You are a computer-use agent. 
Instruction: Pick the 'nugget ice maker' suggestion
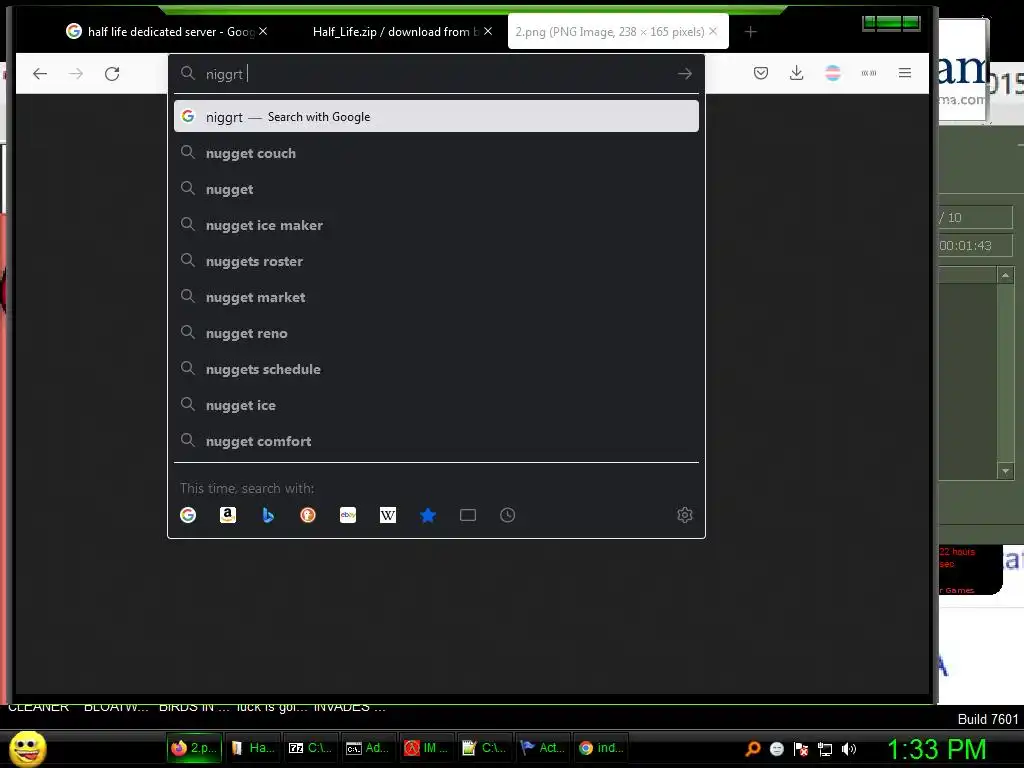pos(436,225)
